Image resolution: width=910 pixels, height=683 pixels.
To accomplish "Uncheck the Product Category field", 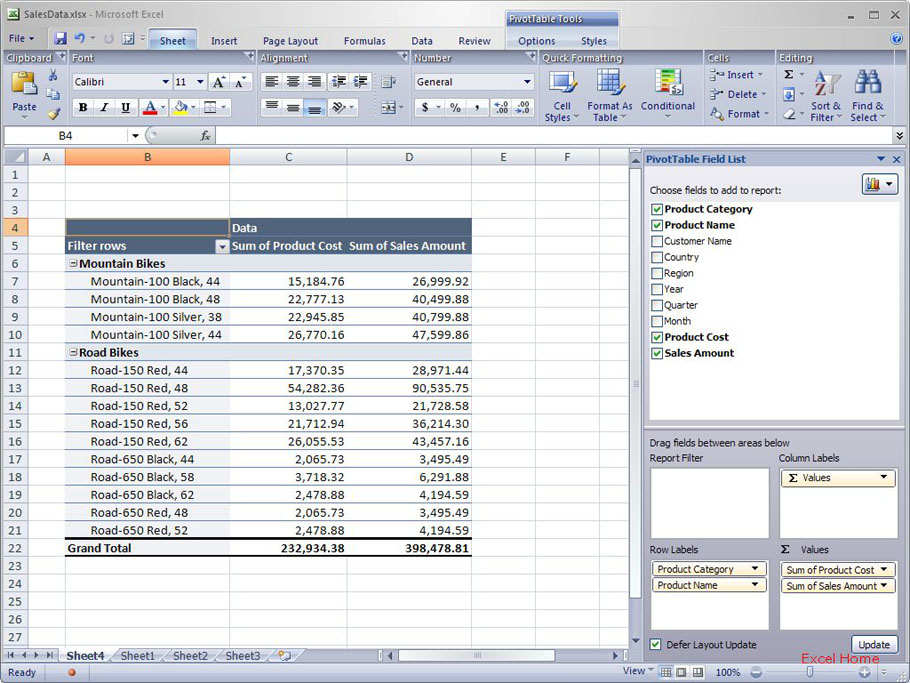I will point(657,209).
